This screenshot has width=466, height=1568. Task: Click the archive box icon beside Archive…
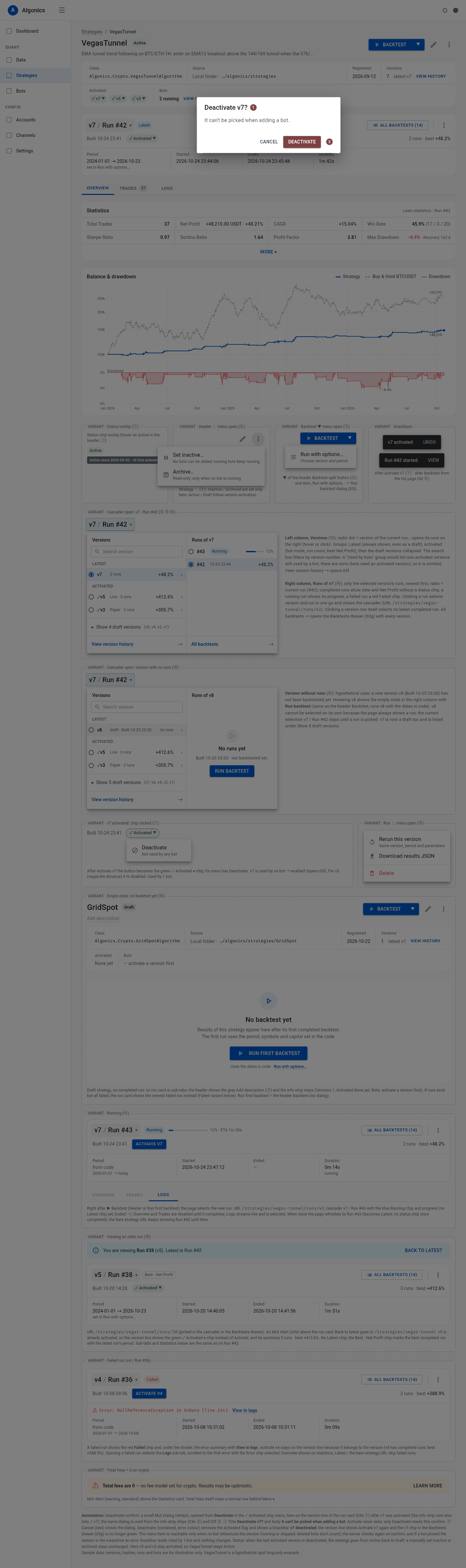point(165,475)
